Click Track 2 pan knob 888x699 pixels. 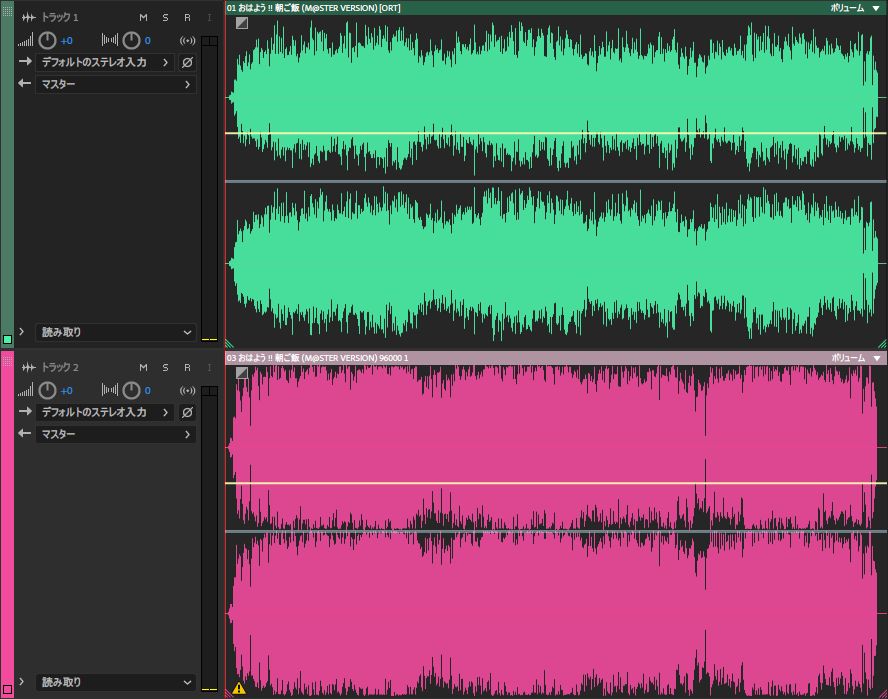pyautogui.click(x=131, y=390)
